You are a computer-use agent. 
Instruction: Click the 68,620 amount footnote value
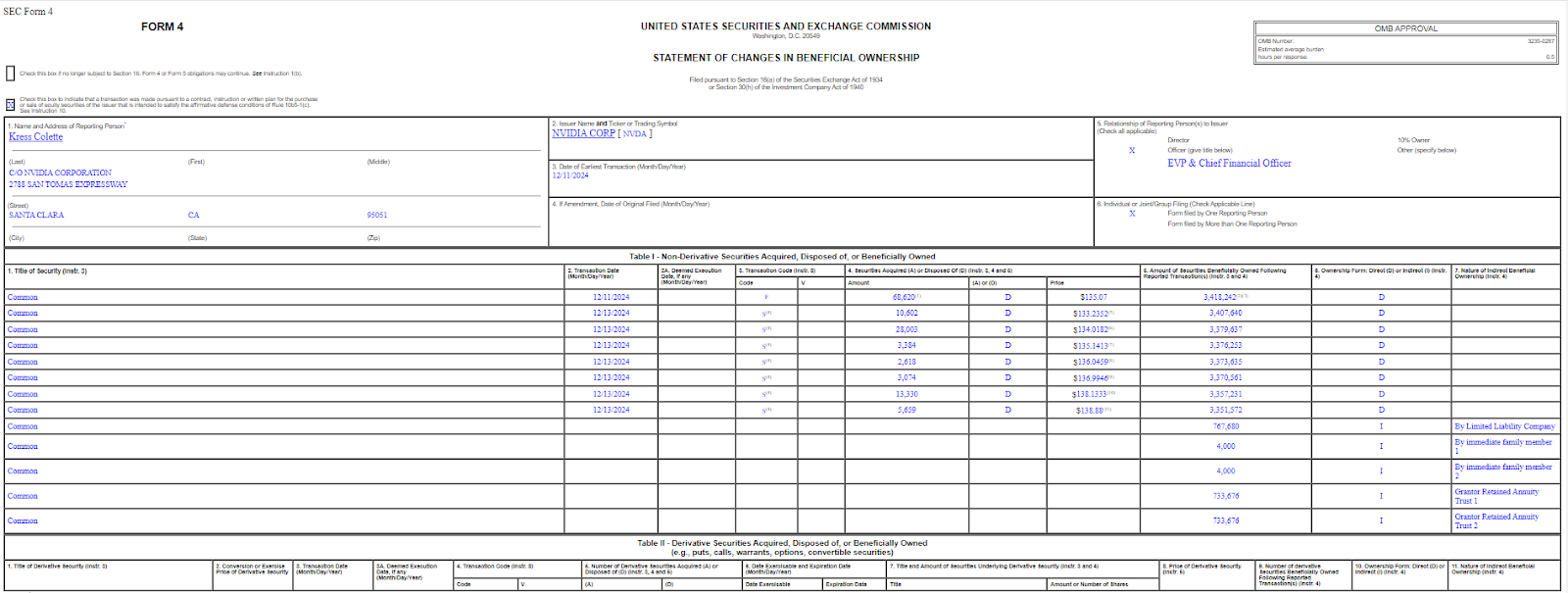[x=905, y=297]
